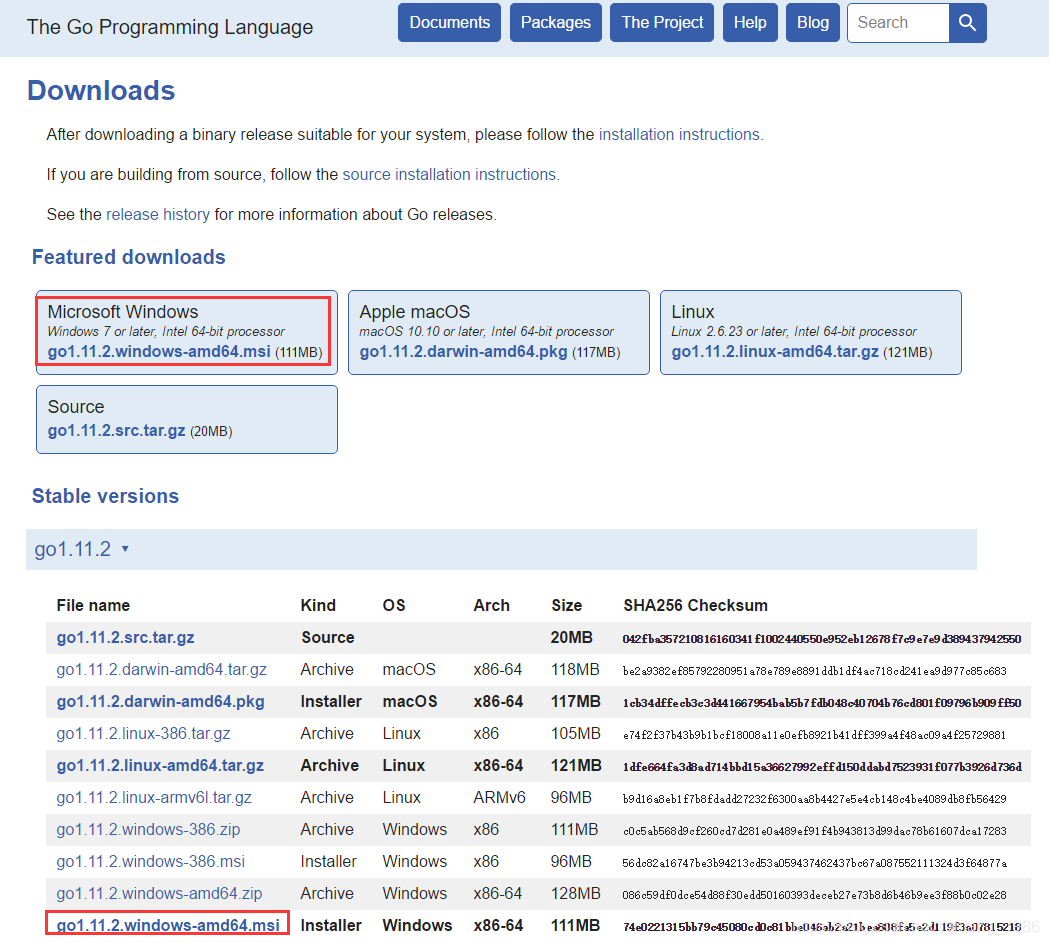Screen dimensions: 1049x945
Task: Open the installation instructions link
Action: [679, 134]
